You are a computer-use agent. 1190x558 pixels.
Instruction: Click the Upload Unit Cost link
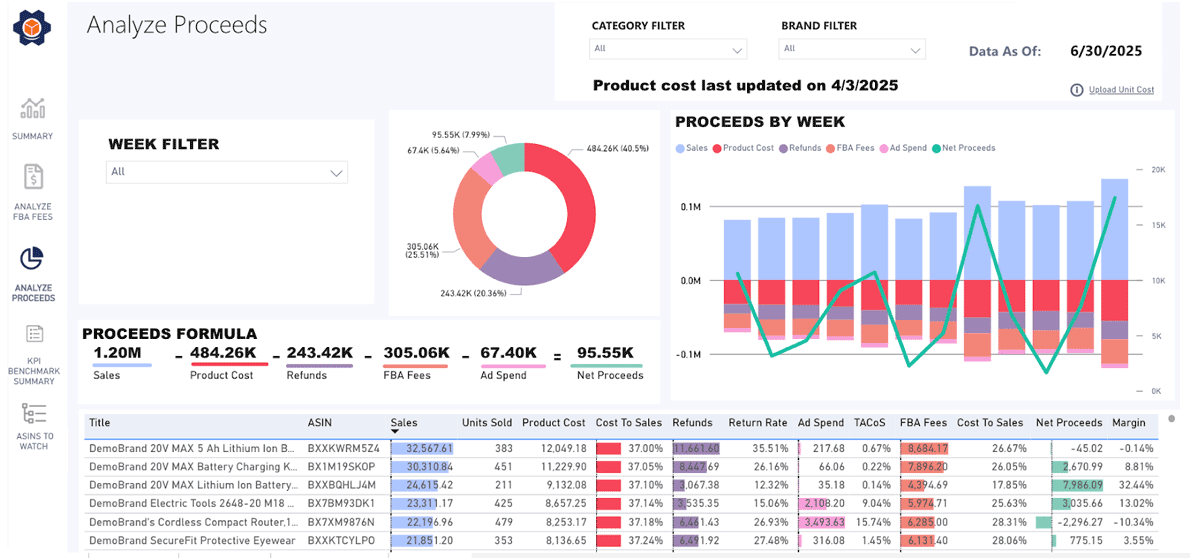click(x=1121, y=90)
